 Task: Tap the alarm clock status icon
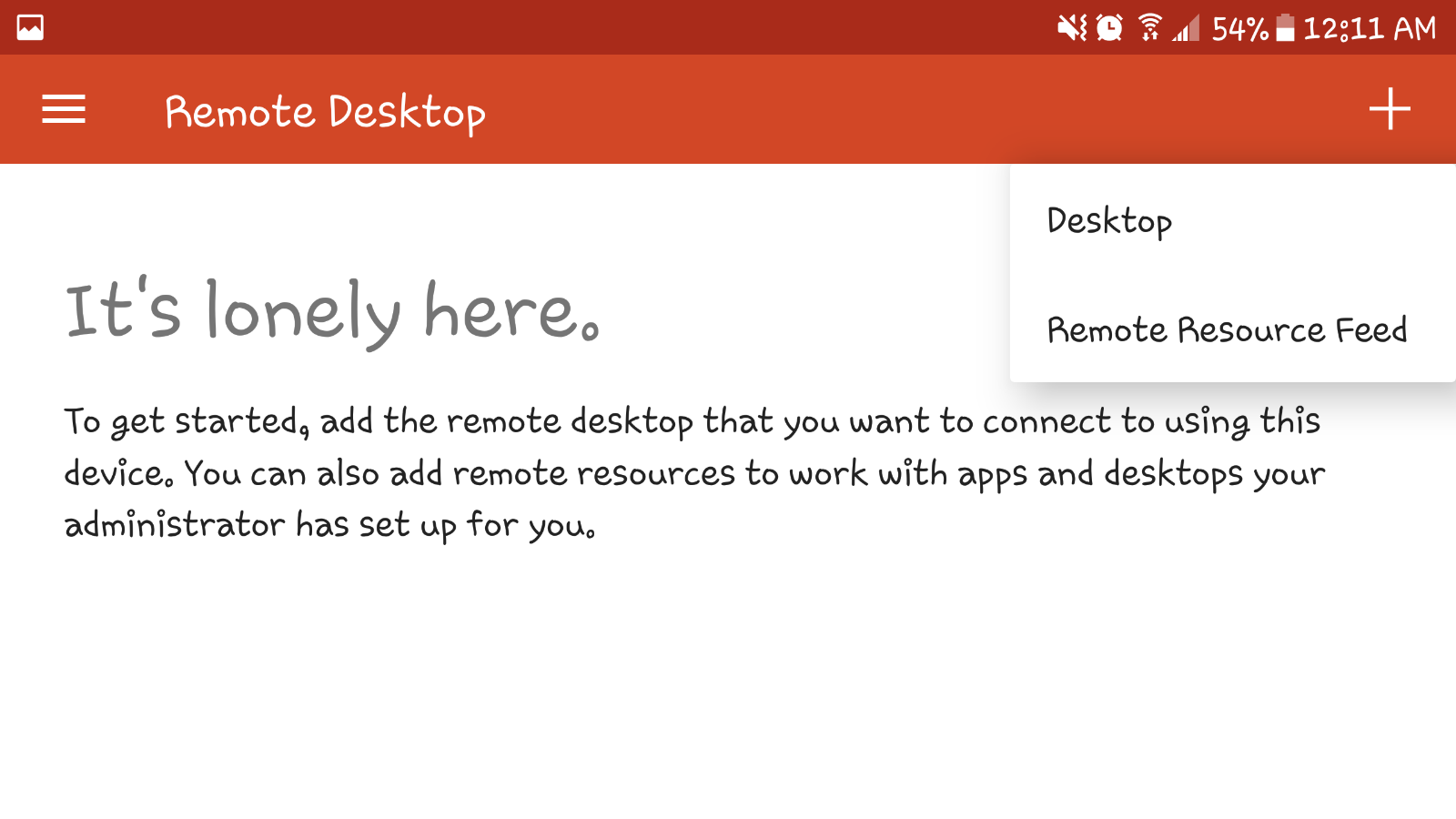coord(1109,28)
